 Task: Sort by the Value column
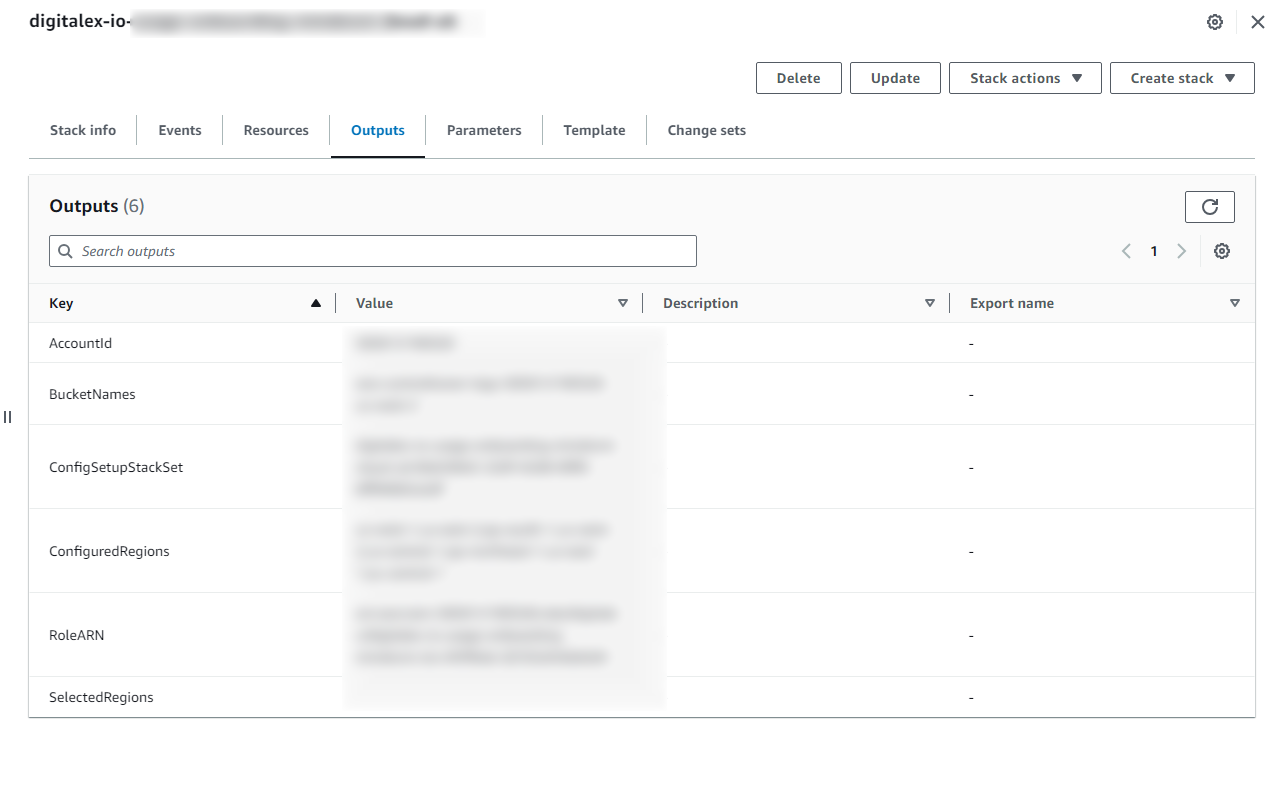622,303
